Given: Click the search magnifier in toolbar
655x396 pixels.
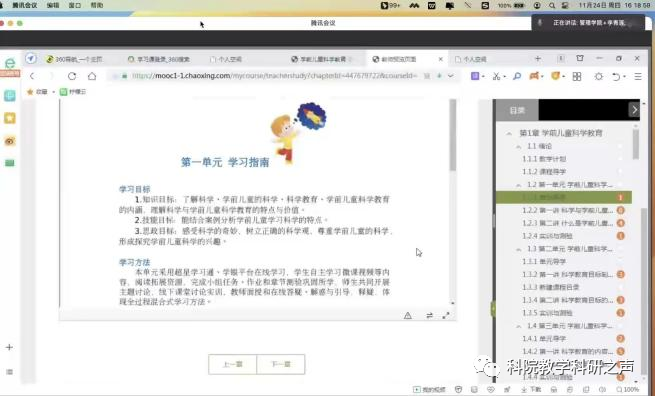Looking at the screenshot, I should coord(517,76).
